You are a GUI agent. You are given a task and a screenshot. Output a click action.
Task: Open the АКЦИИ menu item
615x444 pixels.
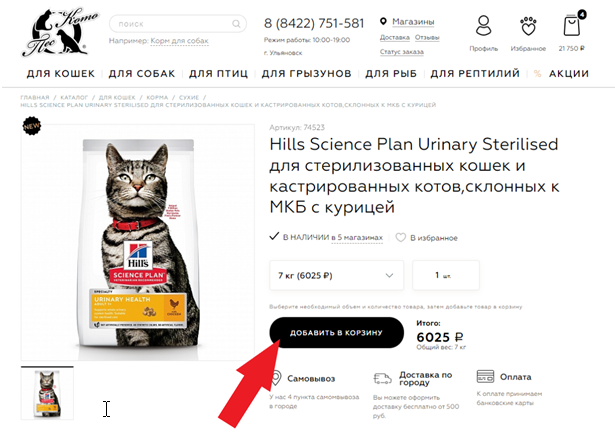click(x=569, y=74)
